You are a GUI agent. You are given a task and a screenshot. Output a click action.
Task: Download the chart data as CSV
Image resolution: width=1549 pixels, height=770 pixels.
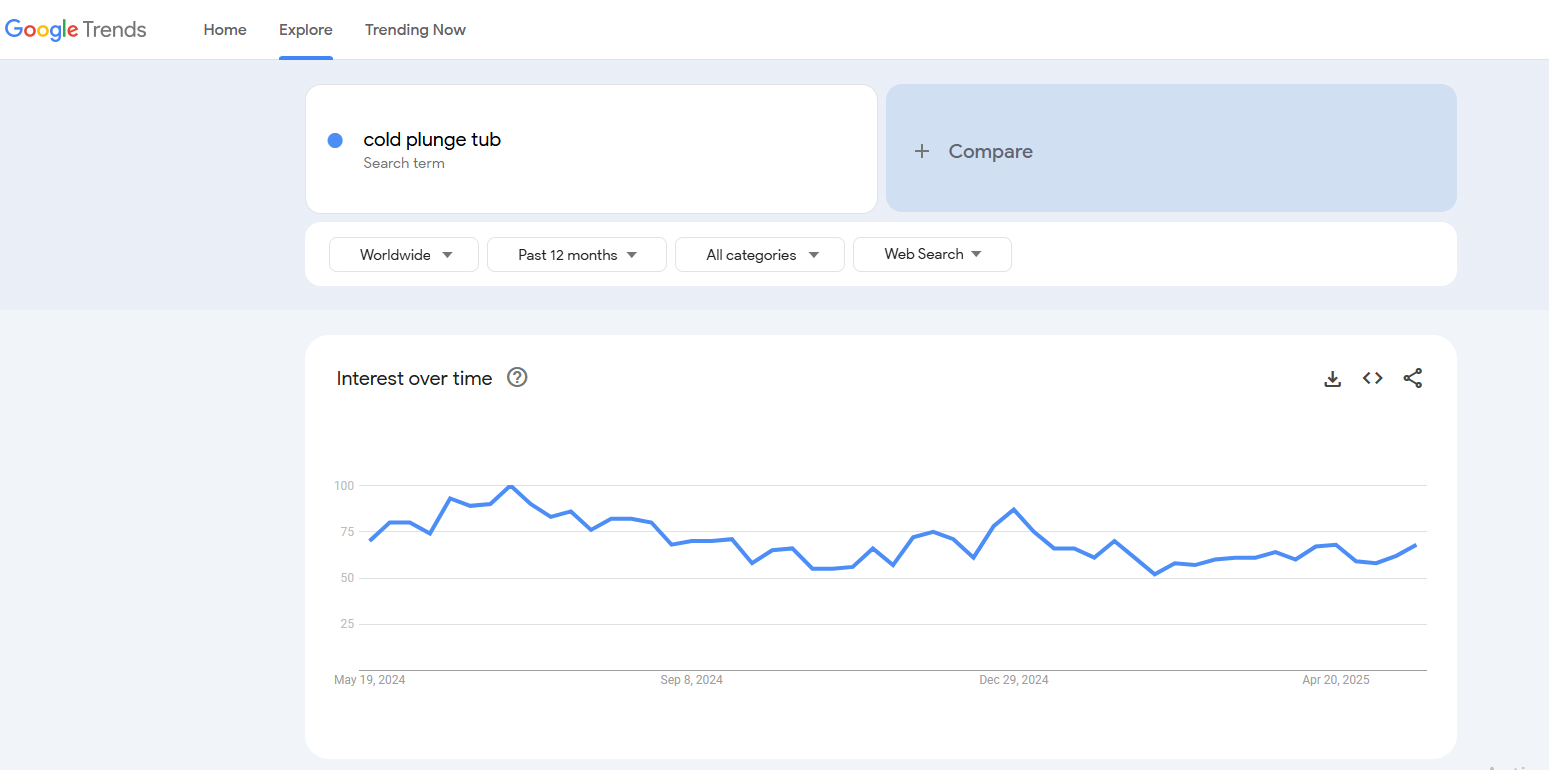click(x=1332, y=378)
